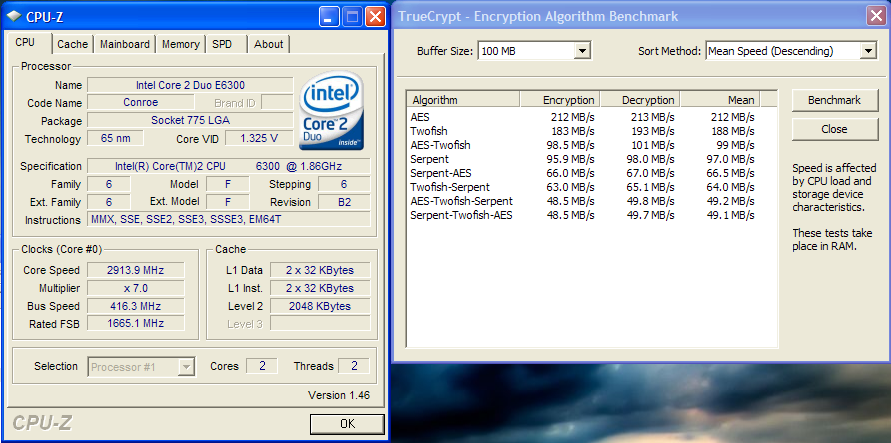The height and width of the screenshot is (443, 891).
Task: Select the Twofish algorithm row
Action: (x=591, y=131)
